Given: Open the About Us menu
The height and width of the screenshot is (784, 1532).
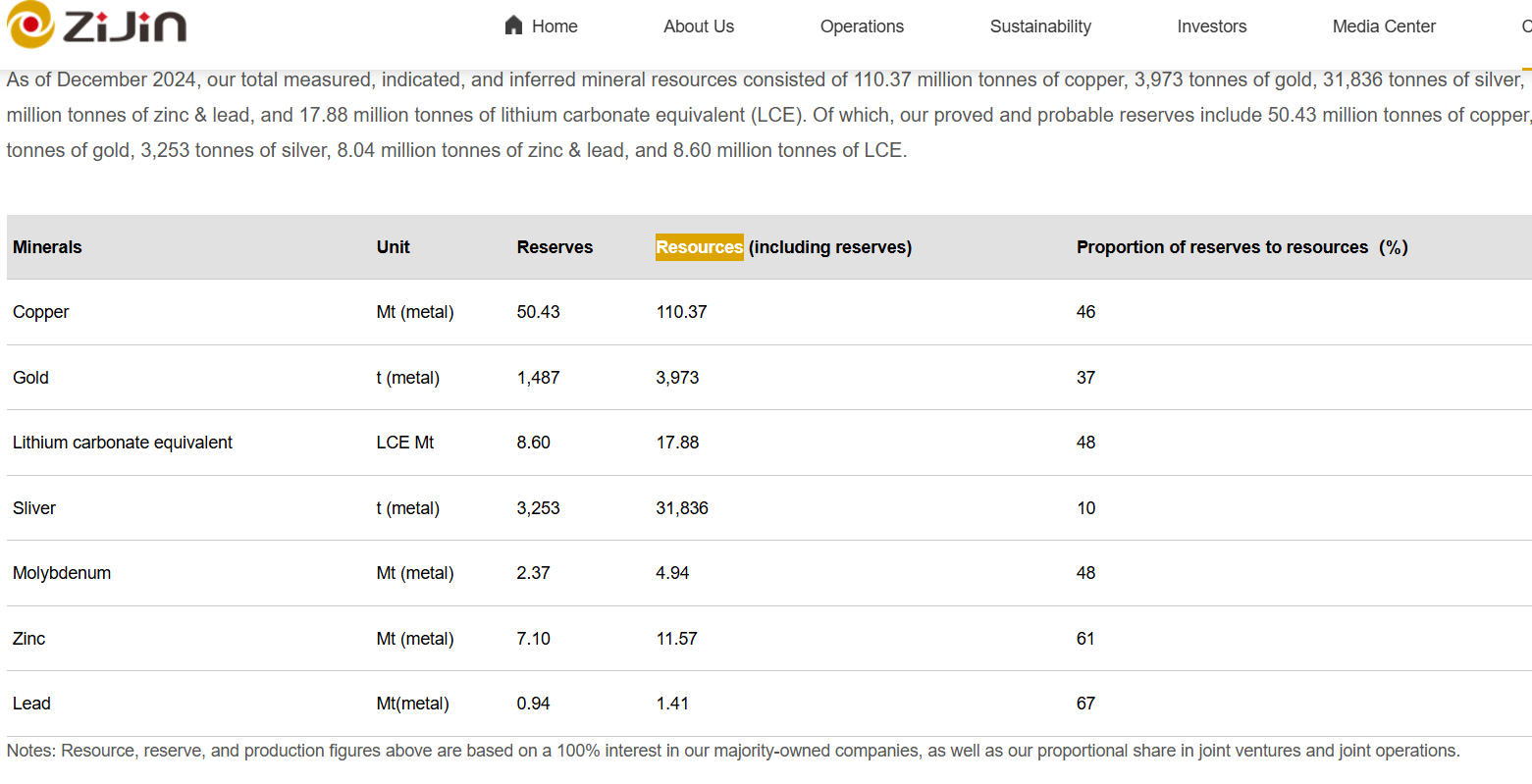Looking at the screenshot, I should 698,26.
